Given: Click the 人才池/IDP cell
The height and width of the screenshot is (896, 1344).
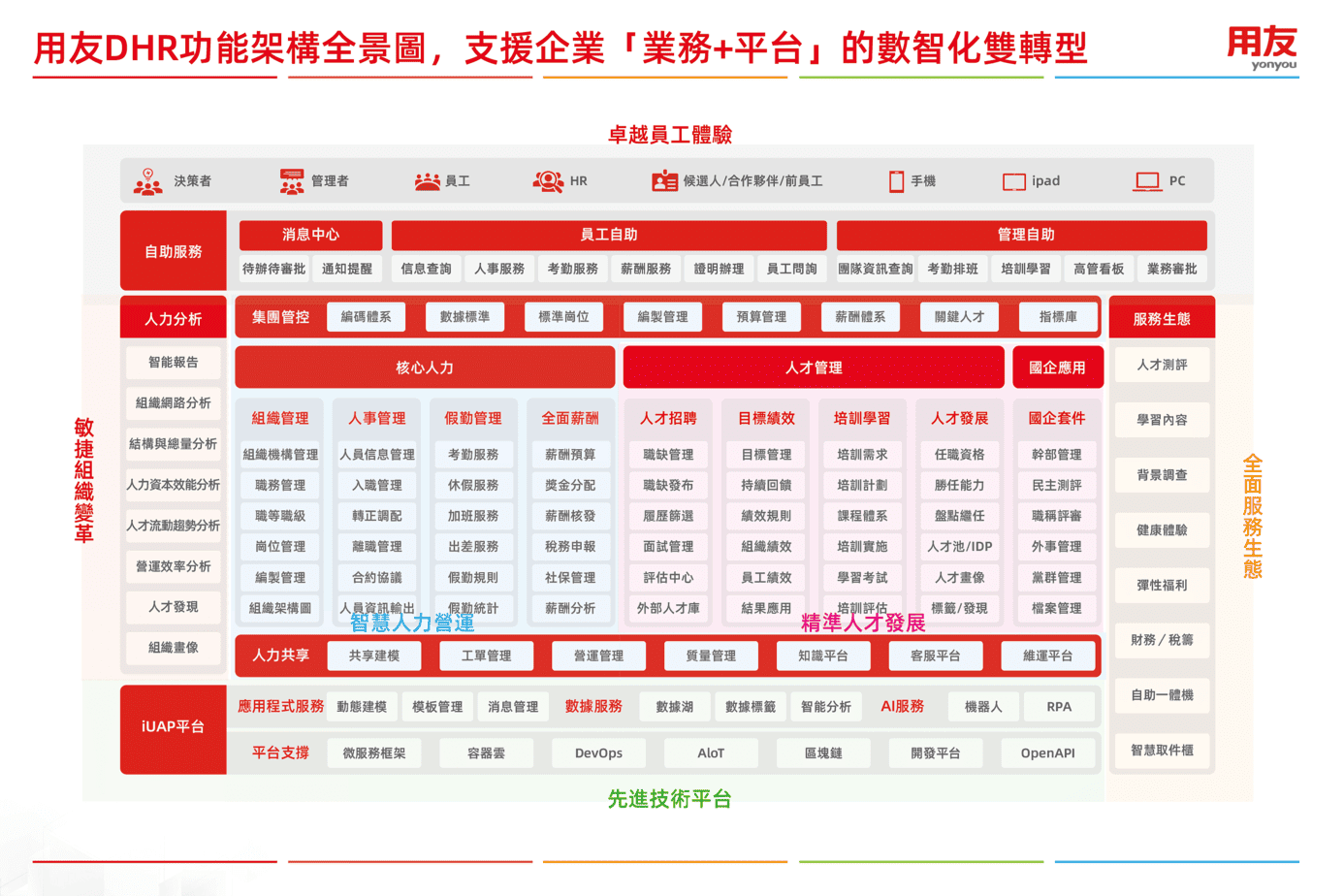Looking at the screenshot, I should 960,547.
